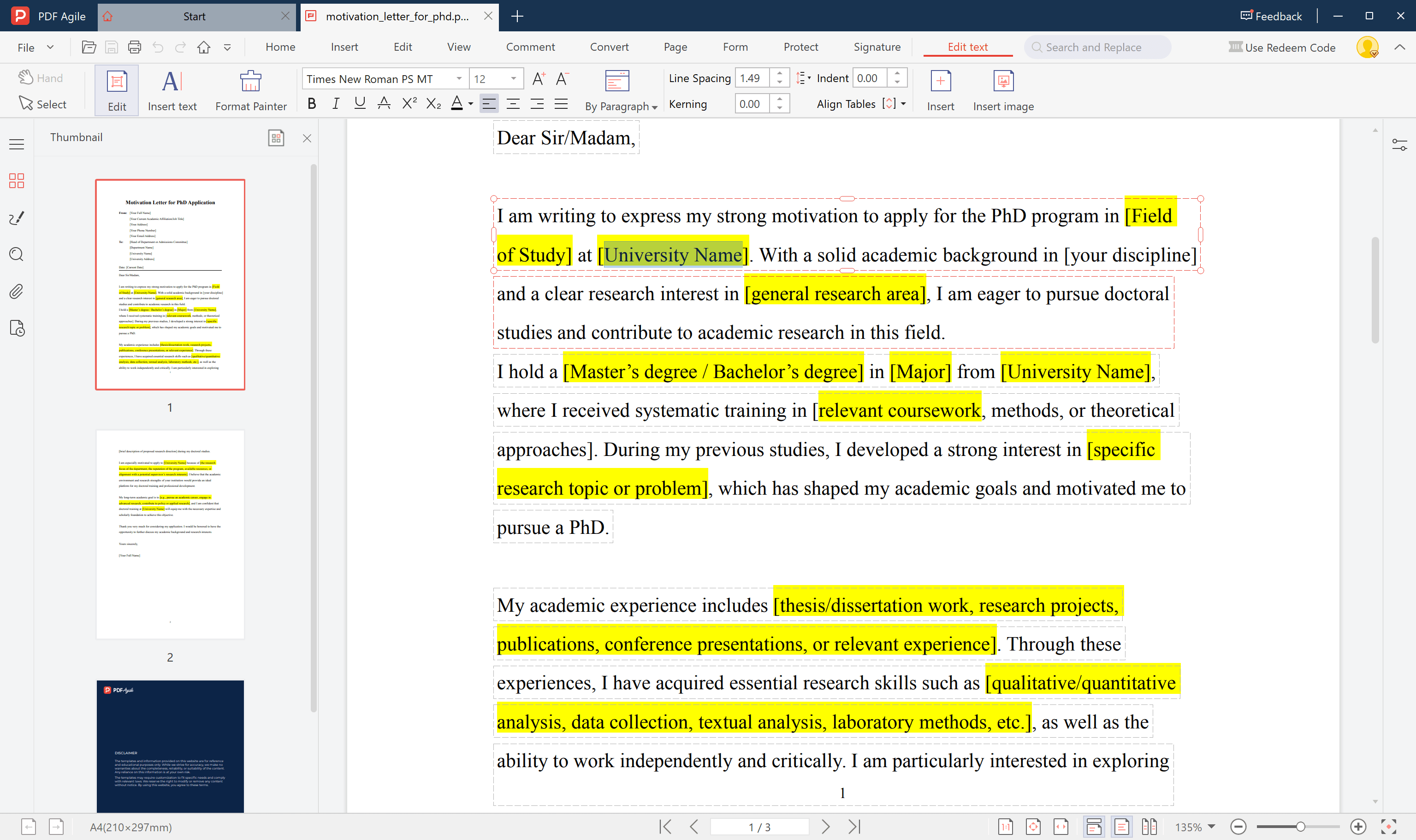Toggle underline formatting

pos(359,103)
